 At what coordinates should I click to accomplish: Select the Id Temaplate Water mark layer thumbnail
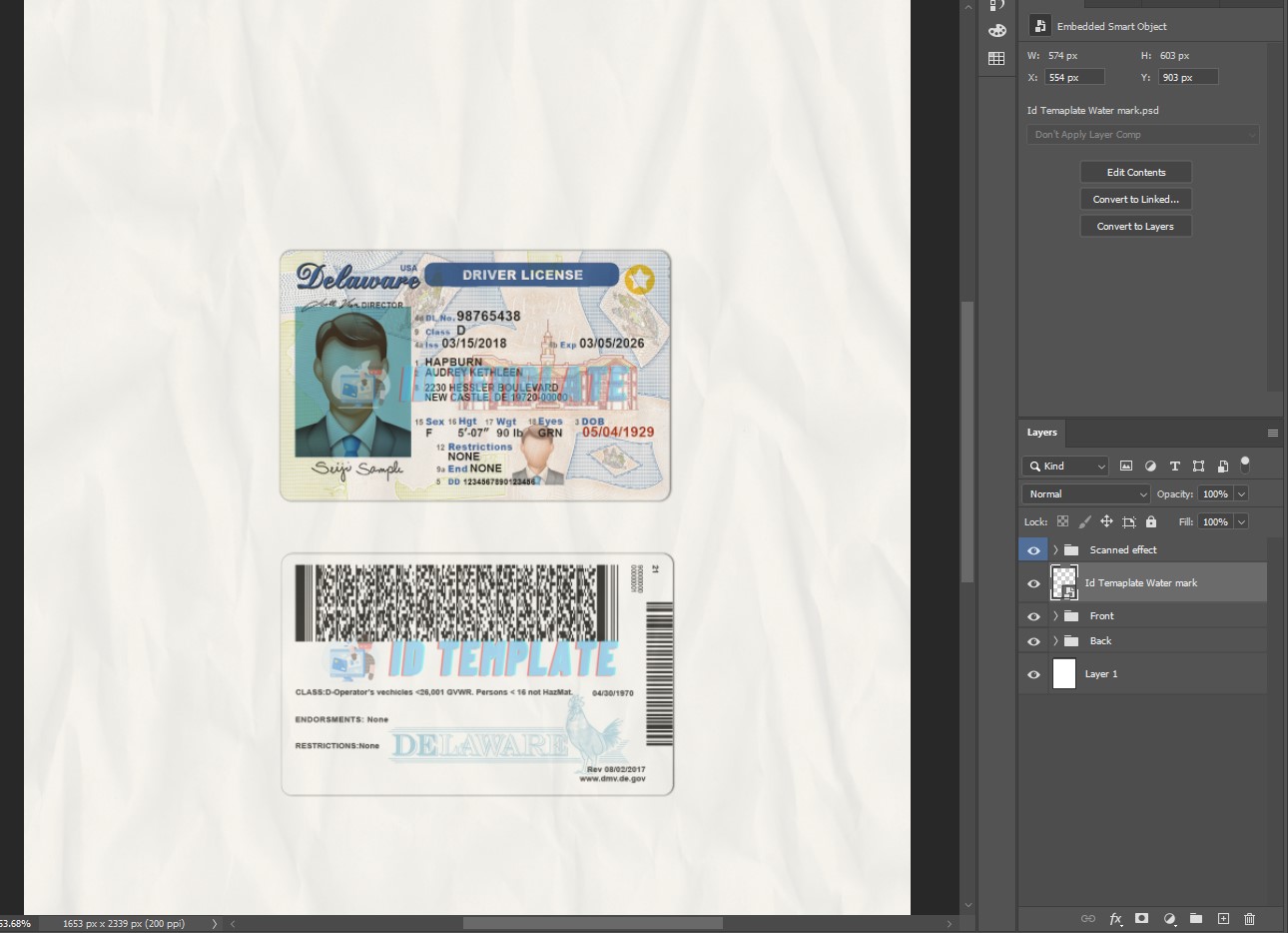tap(1064, 583)
